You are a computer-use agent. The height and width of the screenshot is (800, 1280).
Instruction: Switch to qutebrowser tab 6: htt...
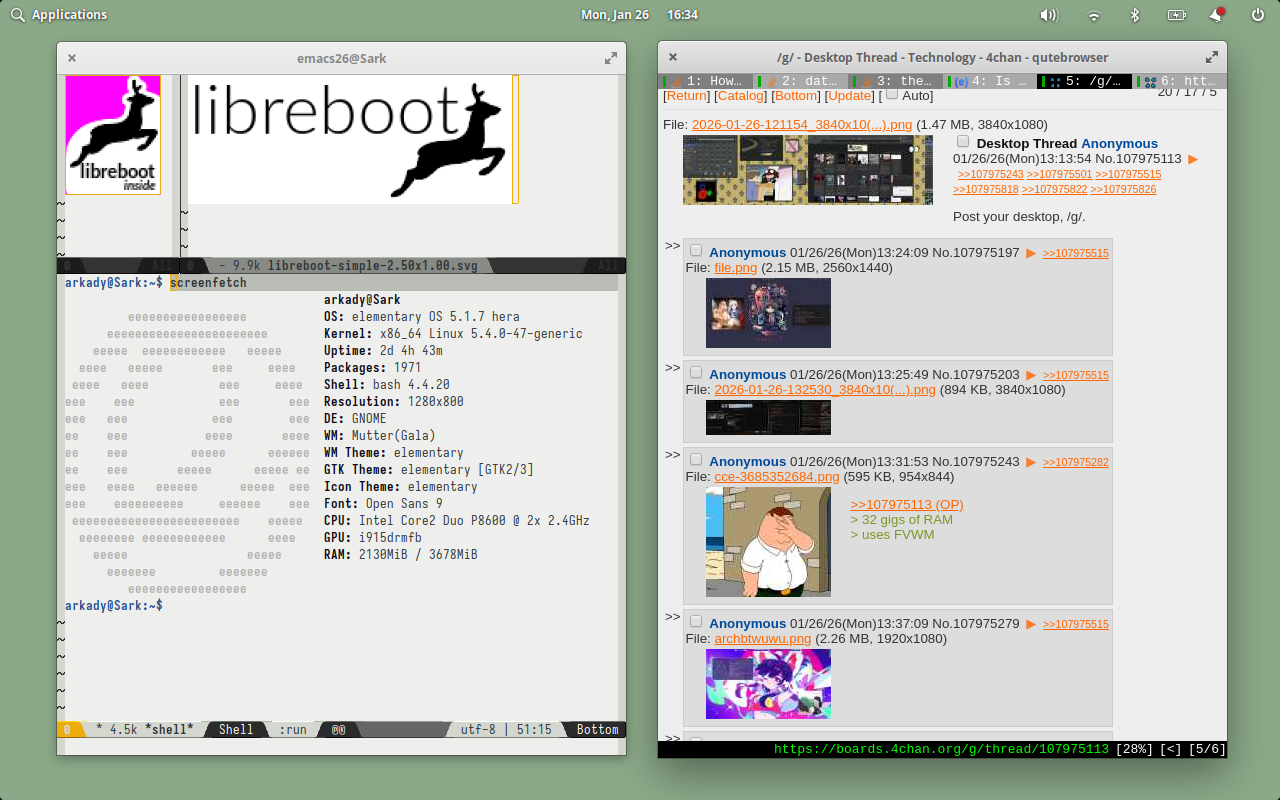coord(1180,81)
